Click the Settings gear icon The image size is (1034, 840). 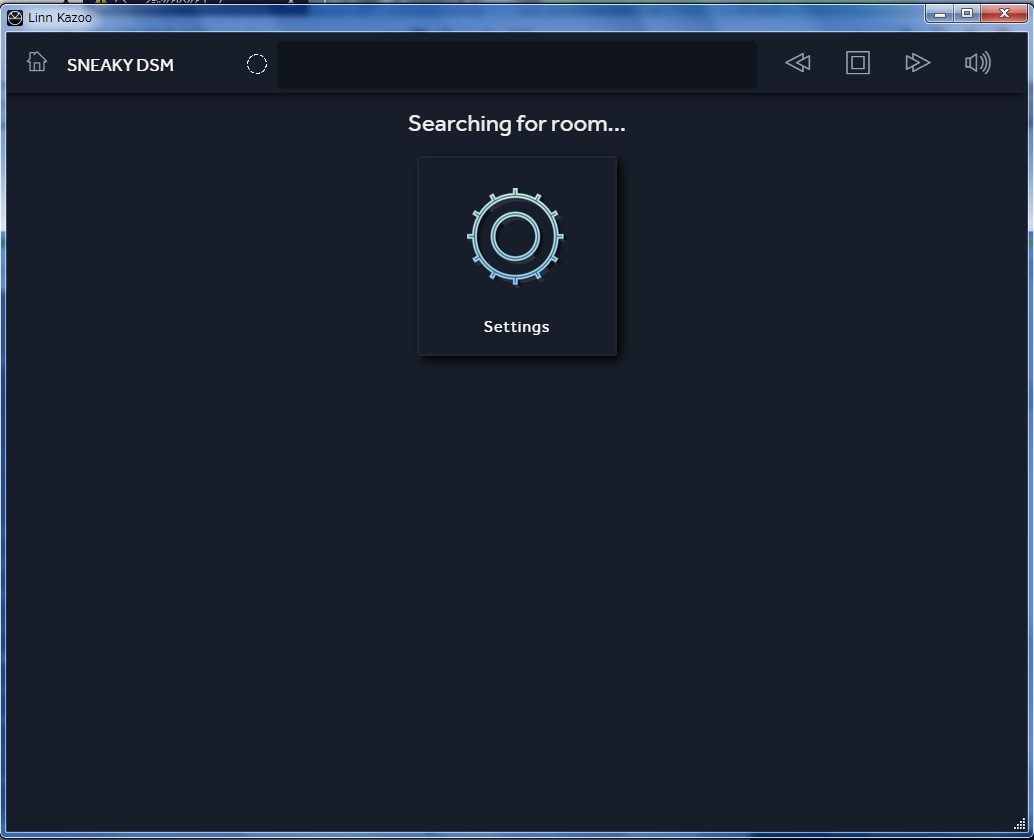[515, 237]
